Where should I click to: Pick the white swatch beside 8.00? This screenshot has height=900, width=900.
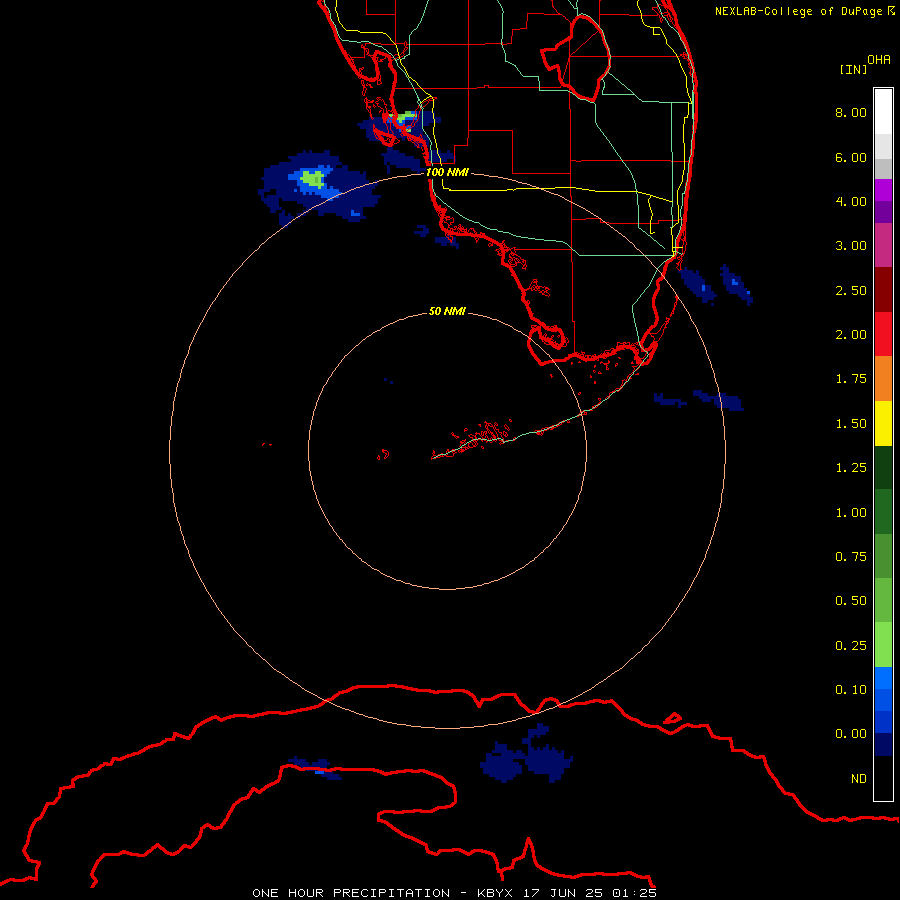click(x=883, y=112)
